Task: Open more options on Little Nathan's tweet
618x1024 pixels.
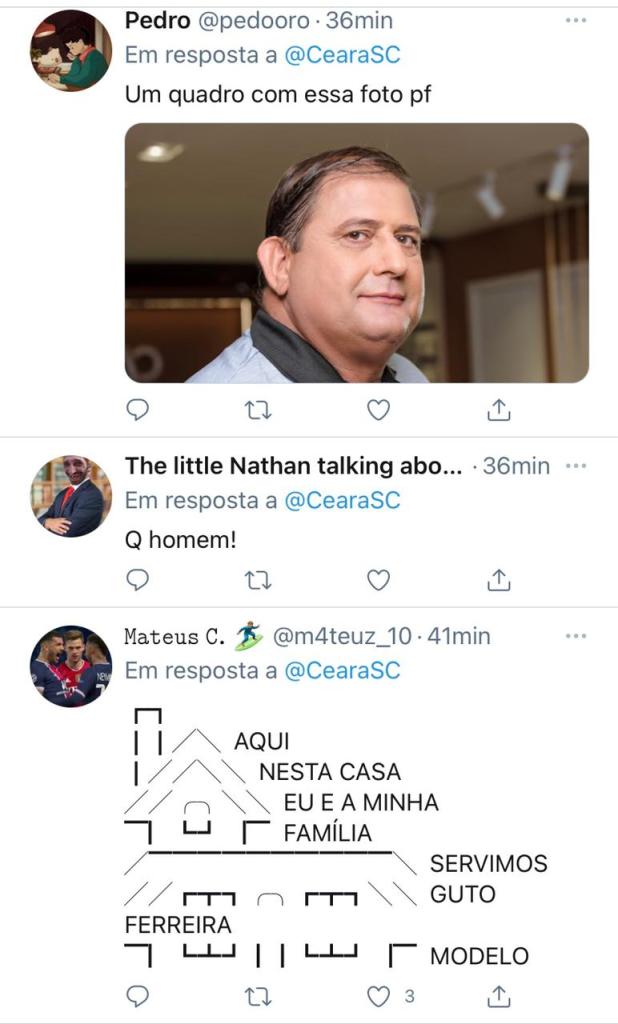Action: pyautogui.click(x=576, y=466)
